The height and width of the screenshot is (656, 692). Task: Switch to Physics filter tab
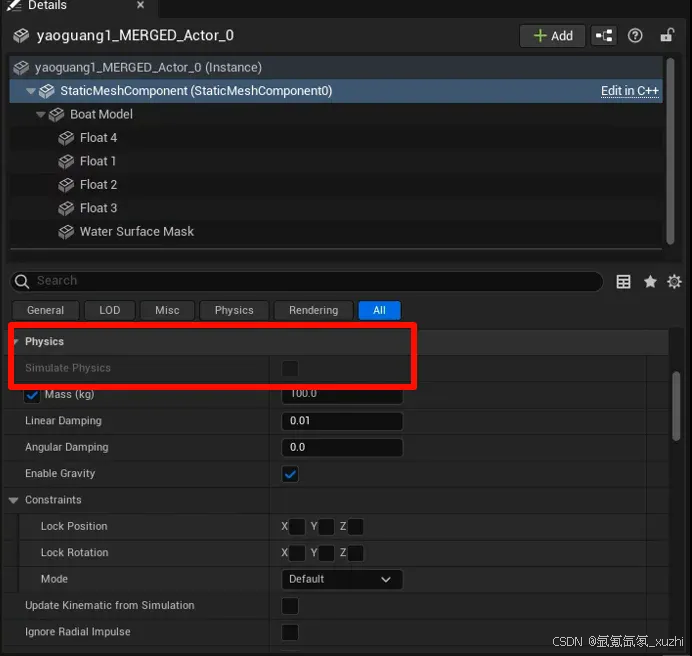[234, 310]
